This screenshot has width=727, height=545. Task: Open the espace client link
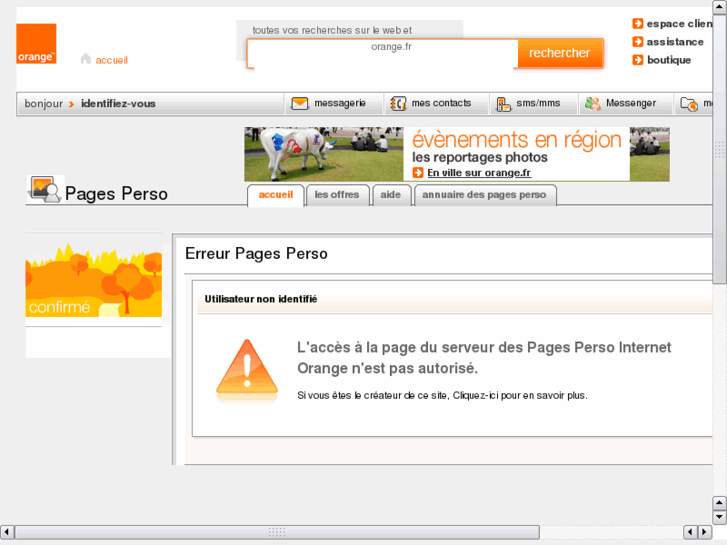[x=679, y=24]
